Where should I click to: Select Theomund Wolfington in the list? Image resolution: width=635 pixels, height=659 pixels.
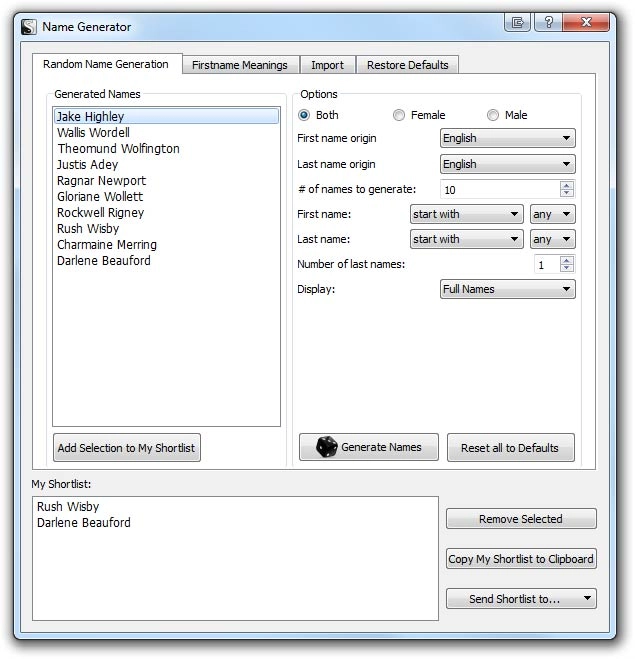coord(166,149)
